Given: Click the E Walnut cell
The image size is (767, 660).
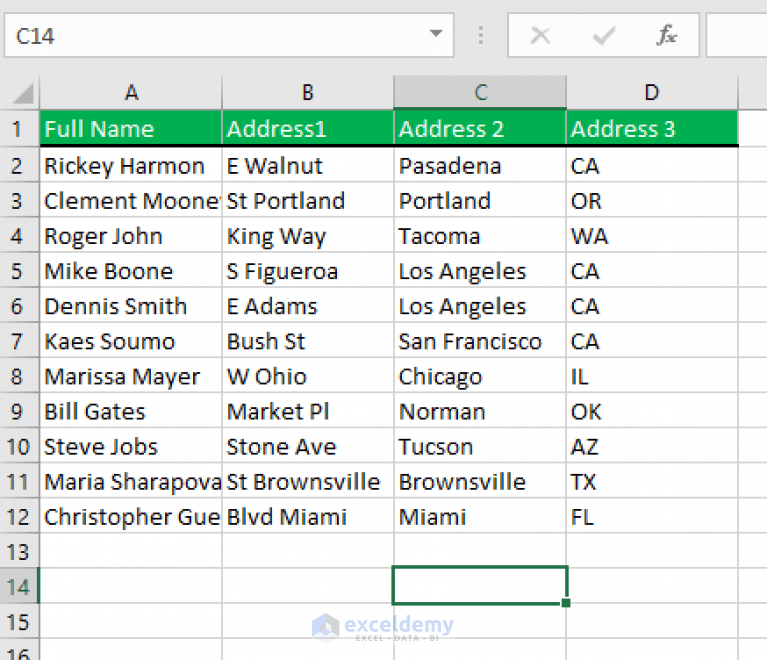Looking at the screenshot, I should coord(308,165).
